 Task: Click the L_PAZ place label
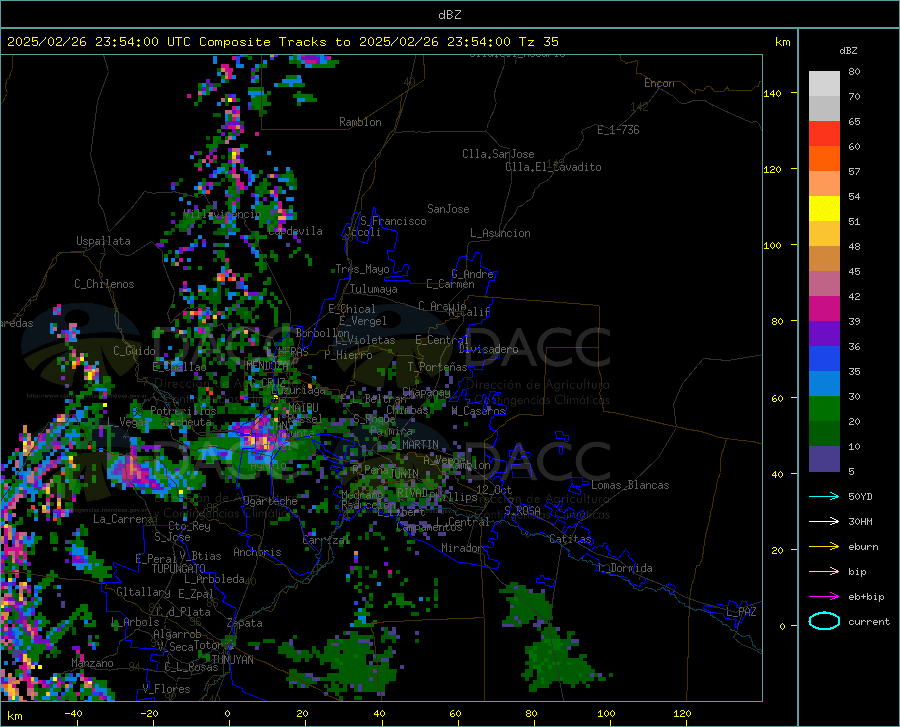coord(741,612)
